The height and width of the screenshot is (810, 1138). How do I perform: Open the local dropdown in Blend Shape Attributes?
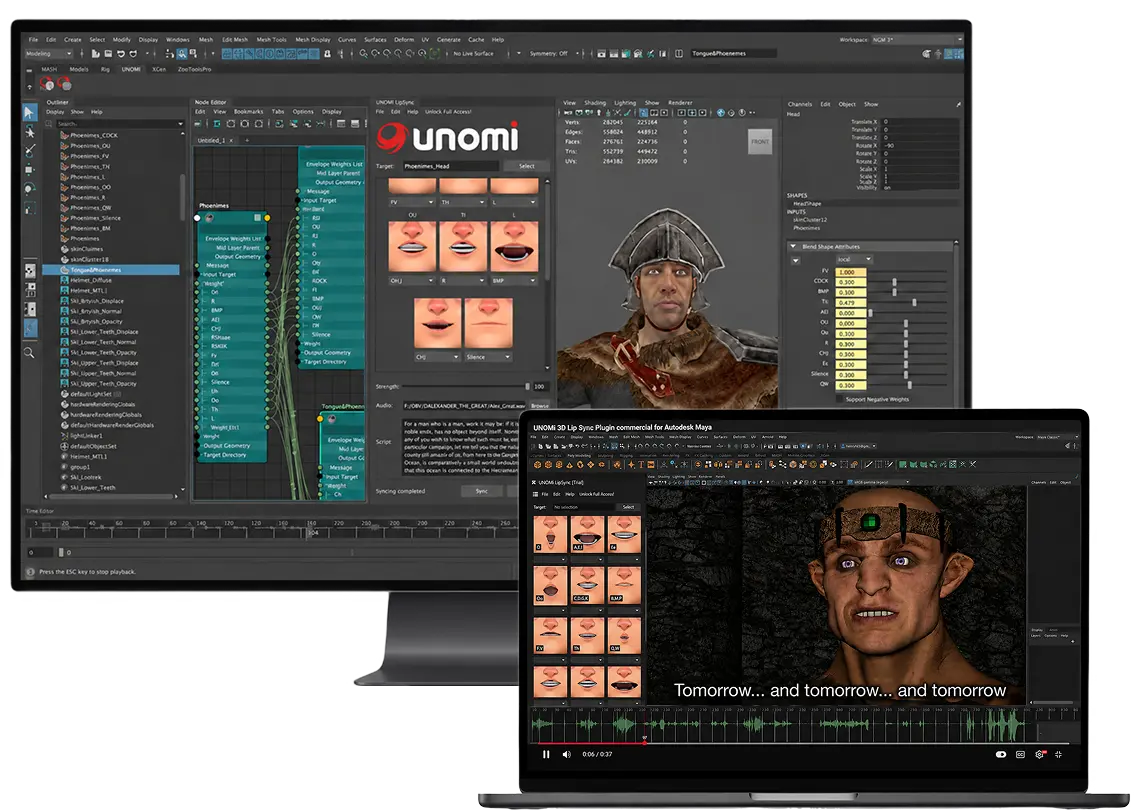(854, 259)
